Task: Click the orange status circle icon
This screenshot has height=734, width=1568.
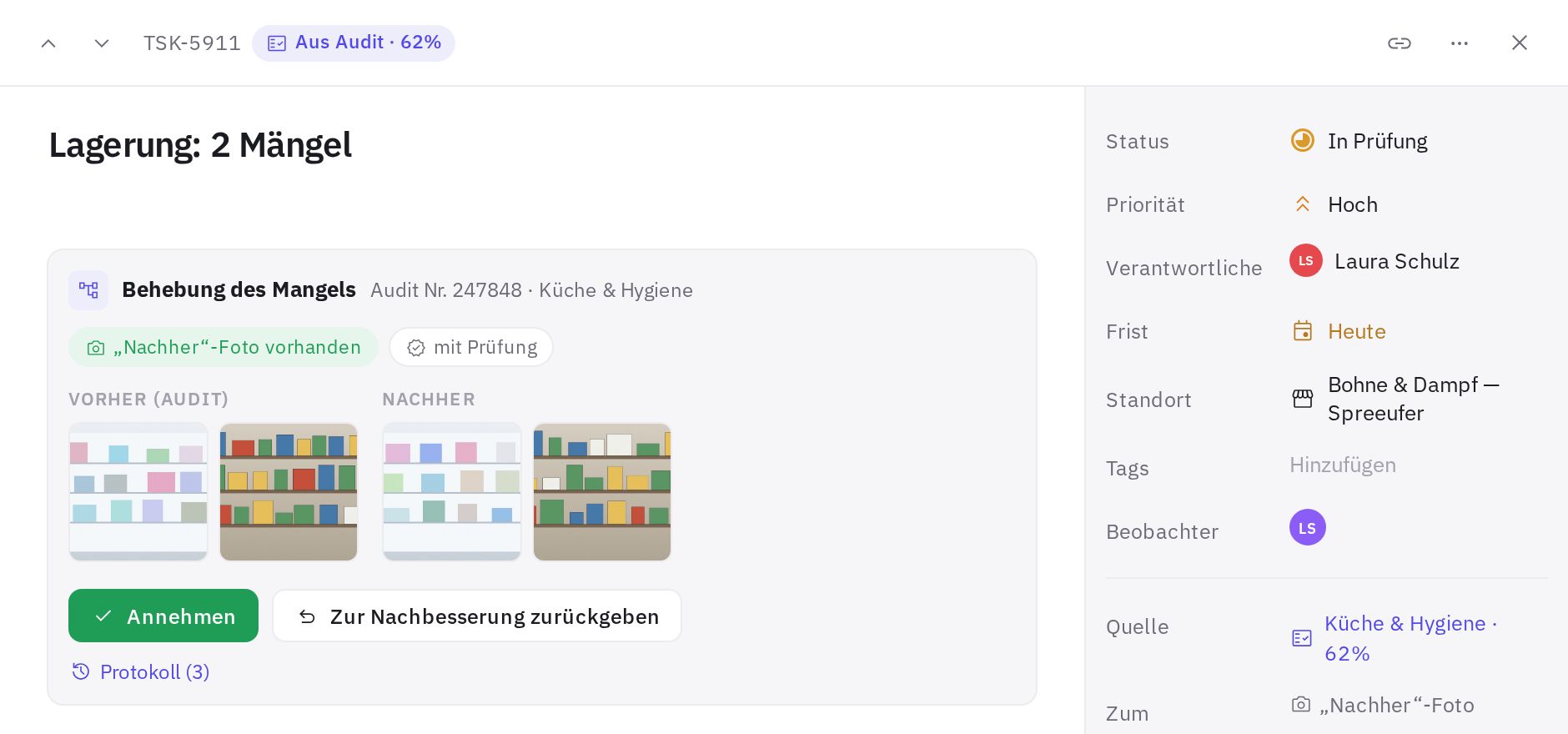Action: (1303, 140)
